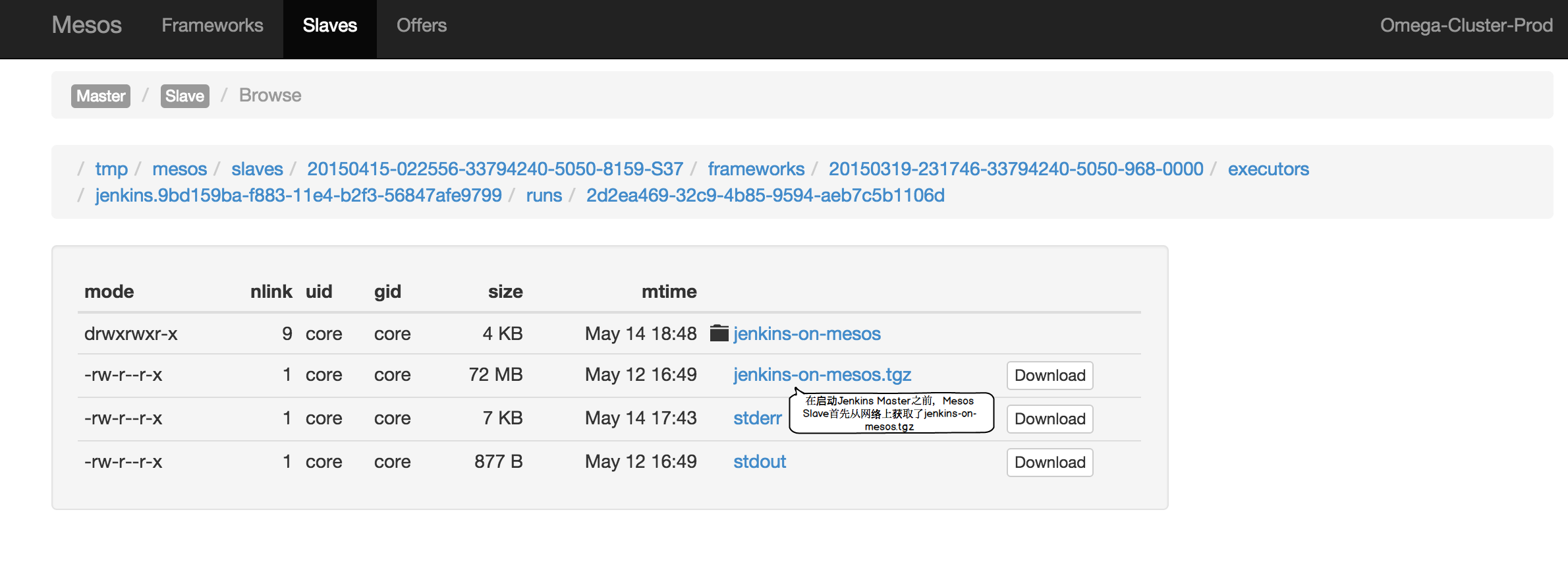The width and height of the screenshot is (1568, 568).
Task: Switch to the Frameworks tab
Action: [x=212, y=26]
